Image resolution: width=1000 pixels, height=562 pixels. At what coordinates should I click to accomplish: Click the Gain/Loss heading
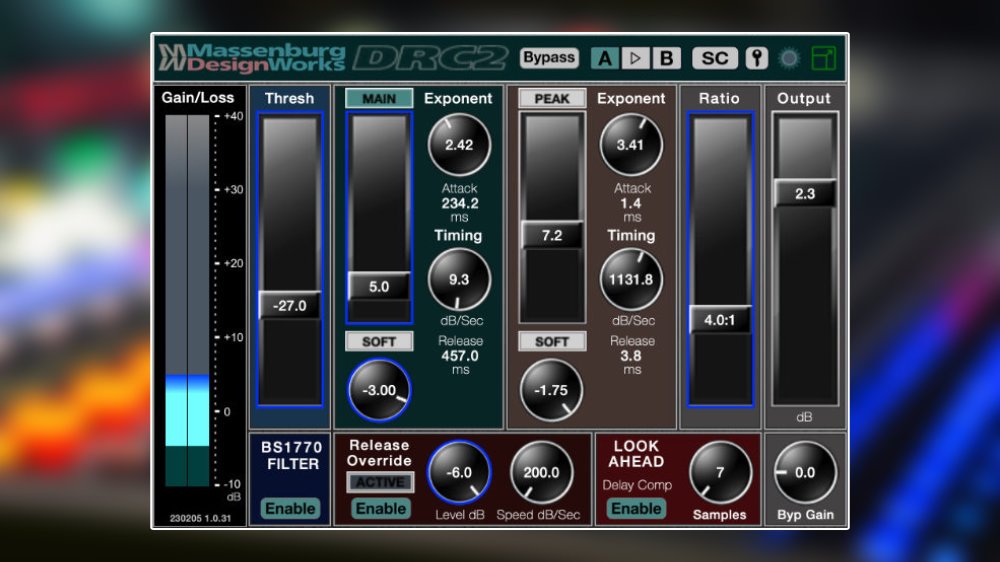(x=198, y=98)
